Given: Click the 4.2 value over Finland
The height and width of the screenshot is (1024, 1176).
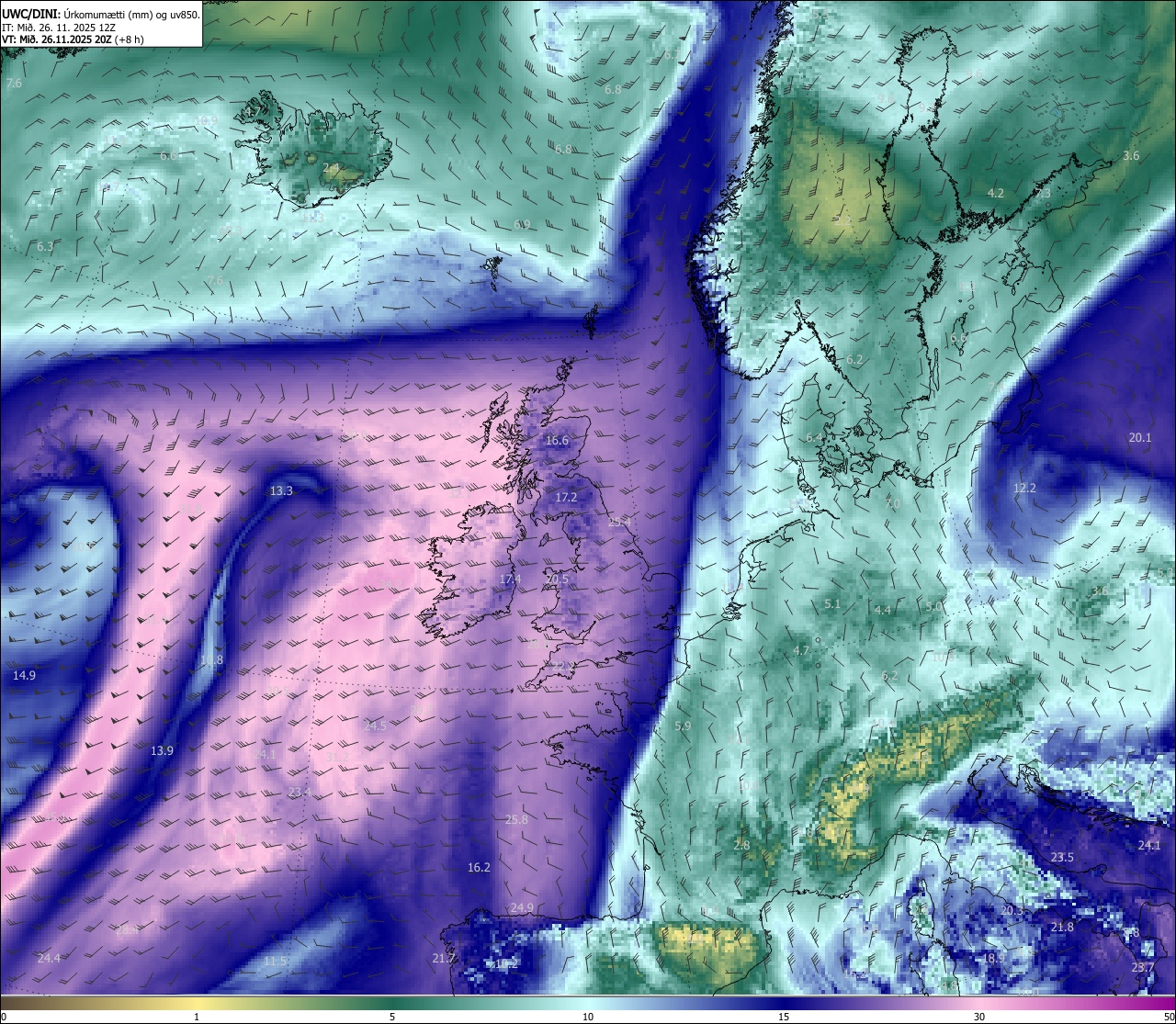Looking at the screenshot, I should tap(995, 193).
